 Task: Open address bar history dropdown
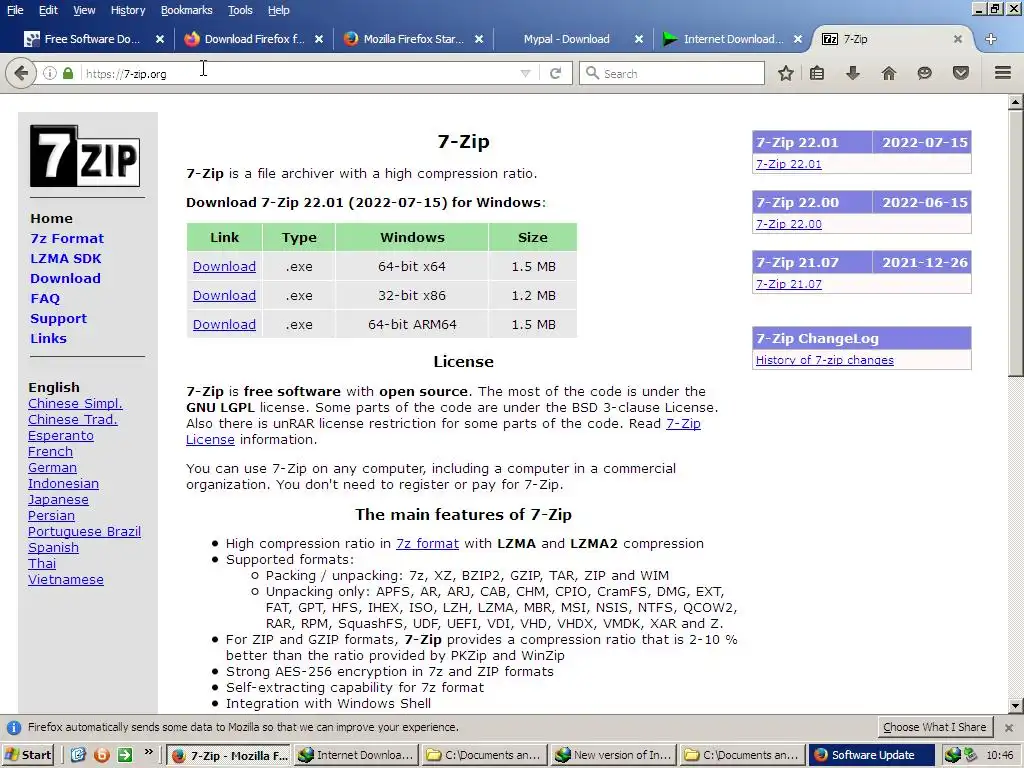click(525, 73)
